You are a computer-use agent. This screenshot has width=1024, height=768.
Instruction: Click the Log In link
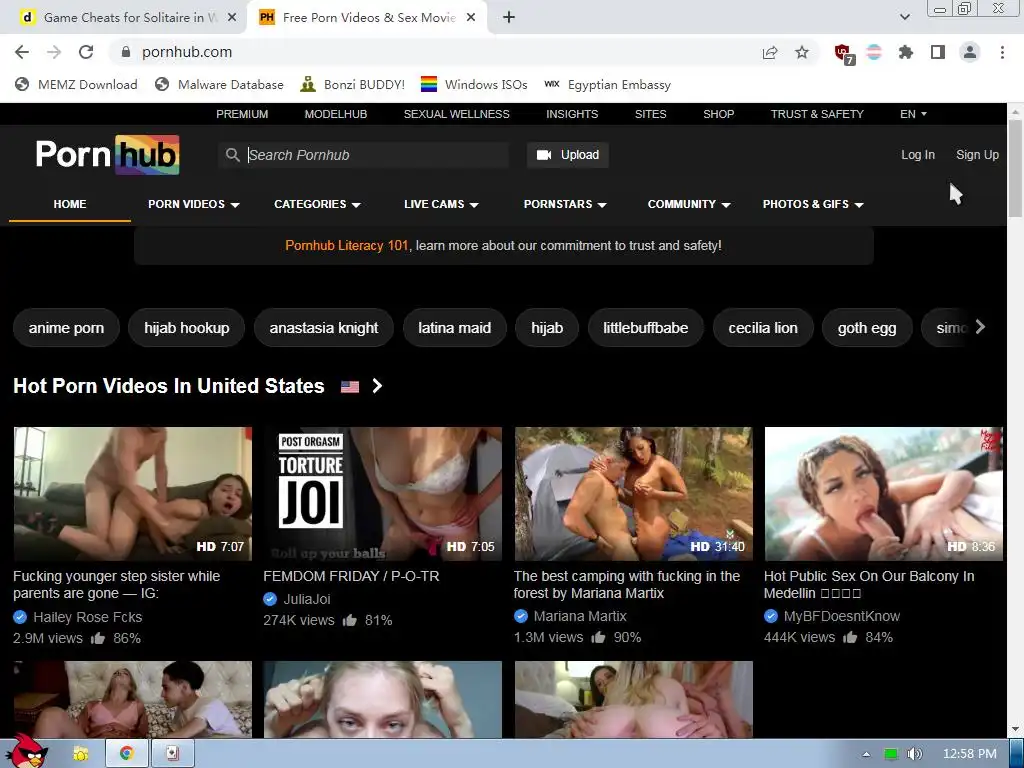(918, 155)
